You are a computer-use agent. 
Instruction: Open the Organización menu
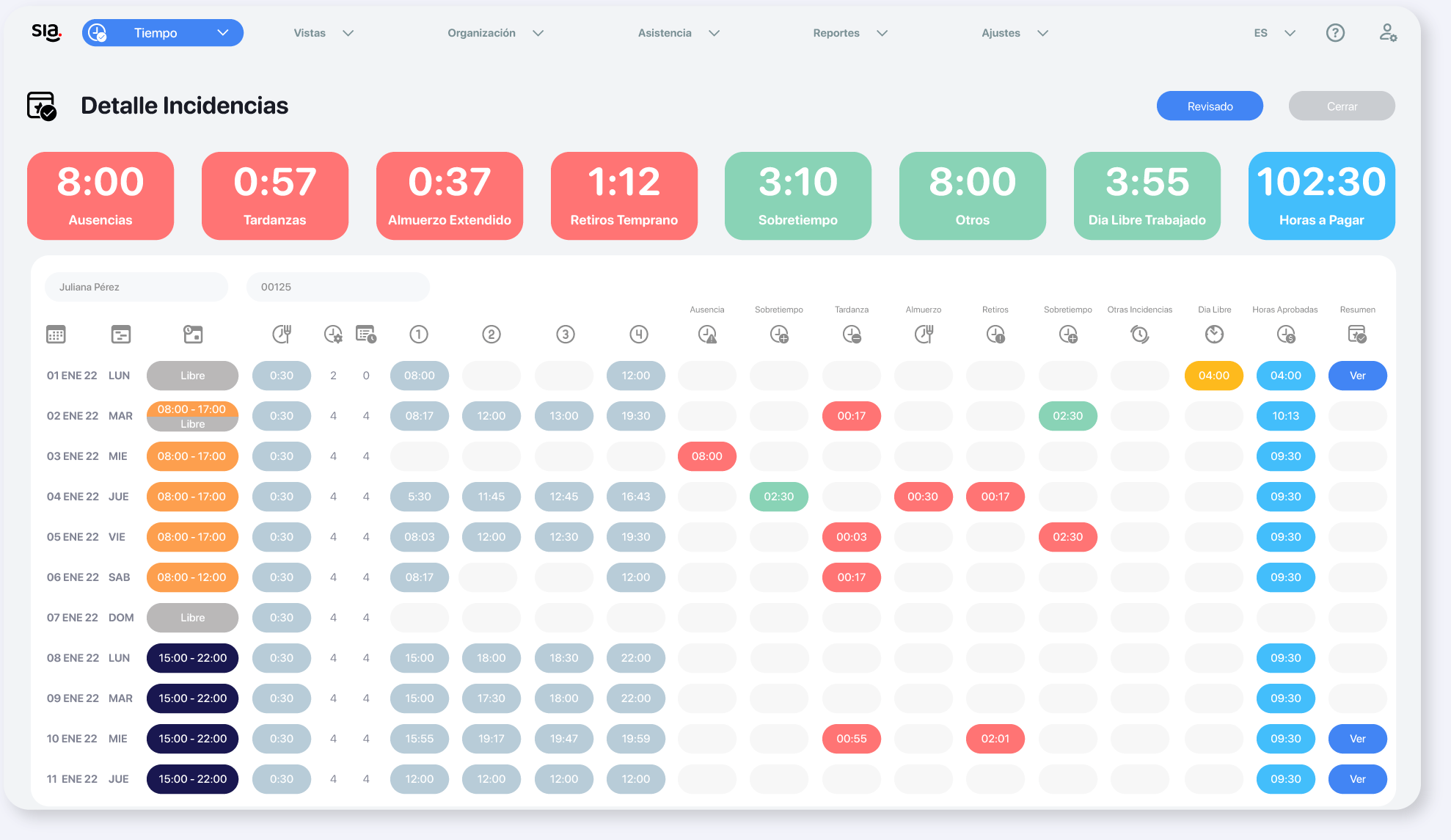[495, 33]
